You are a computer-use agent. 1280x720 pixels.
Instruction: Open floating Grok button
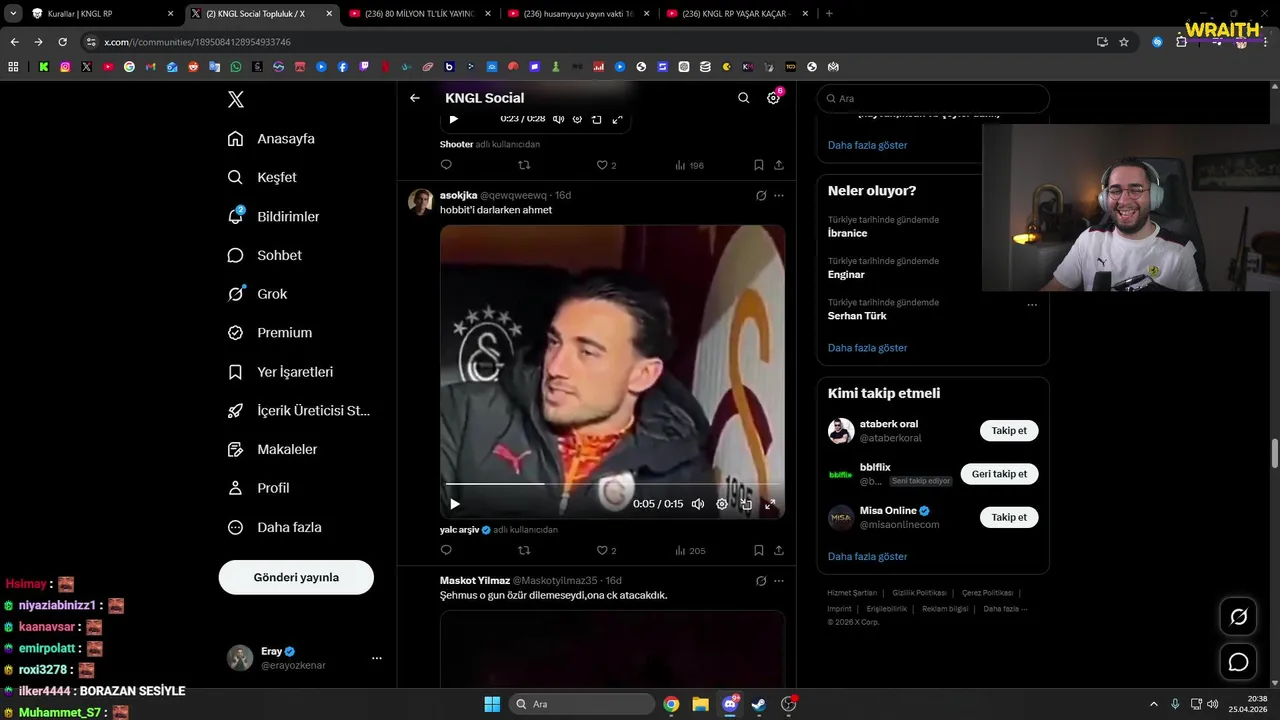click(1239, 617)
